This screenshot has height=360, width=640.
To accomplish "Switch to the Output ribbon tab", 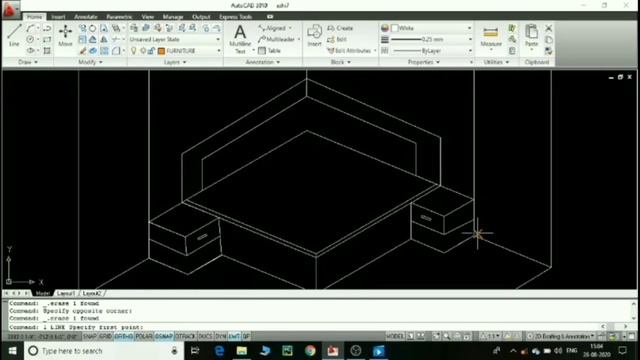I will tap(201, 17).
